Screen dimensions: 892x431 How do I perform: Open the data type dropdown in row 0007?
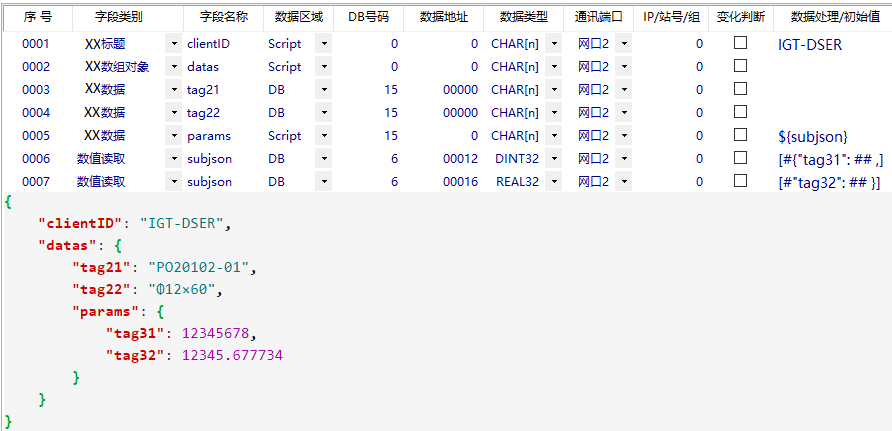coord(553,182)
